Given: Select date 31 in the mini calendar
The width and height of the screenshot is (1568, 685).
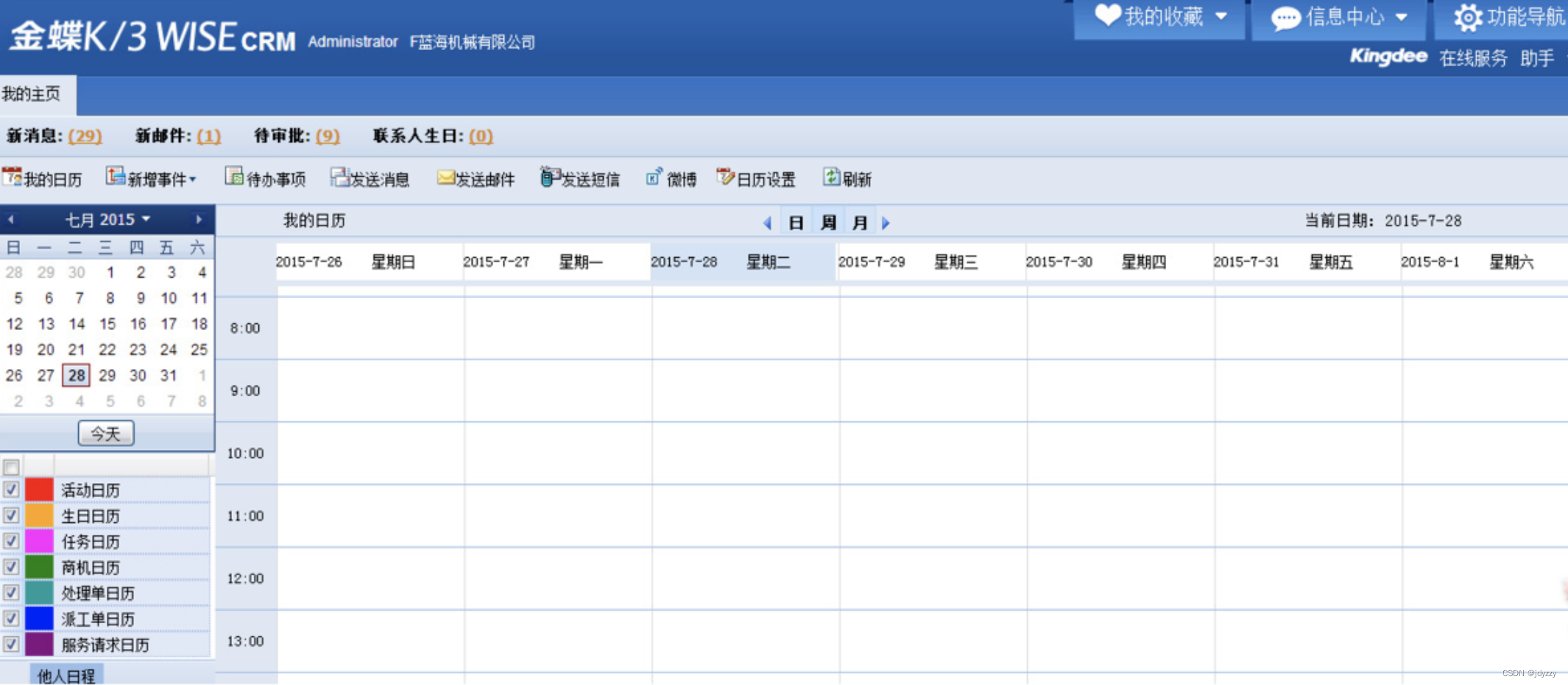Looking at the screenshot, I should [169, 375].
